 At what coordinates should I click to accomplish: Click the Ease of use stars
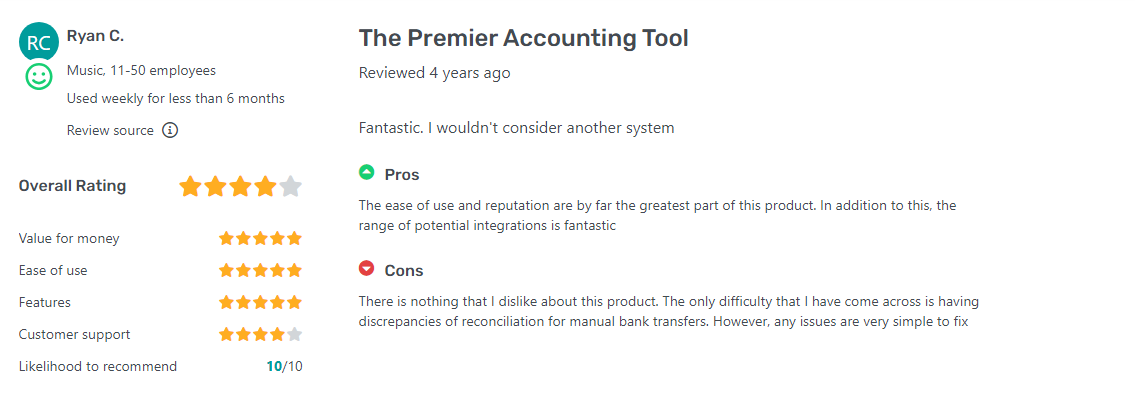click(261, 271)
